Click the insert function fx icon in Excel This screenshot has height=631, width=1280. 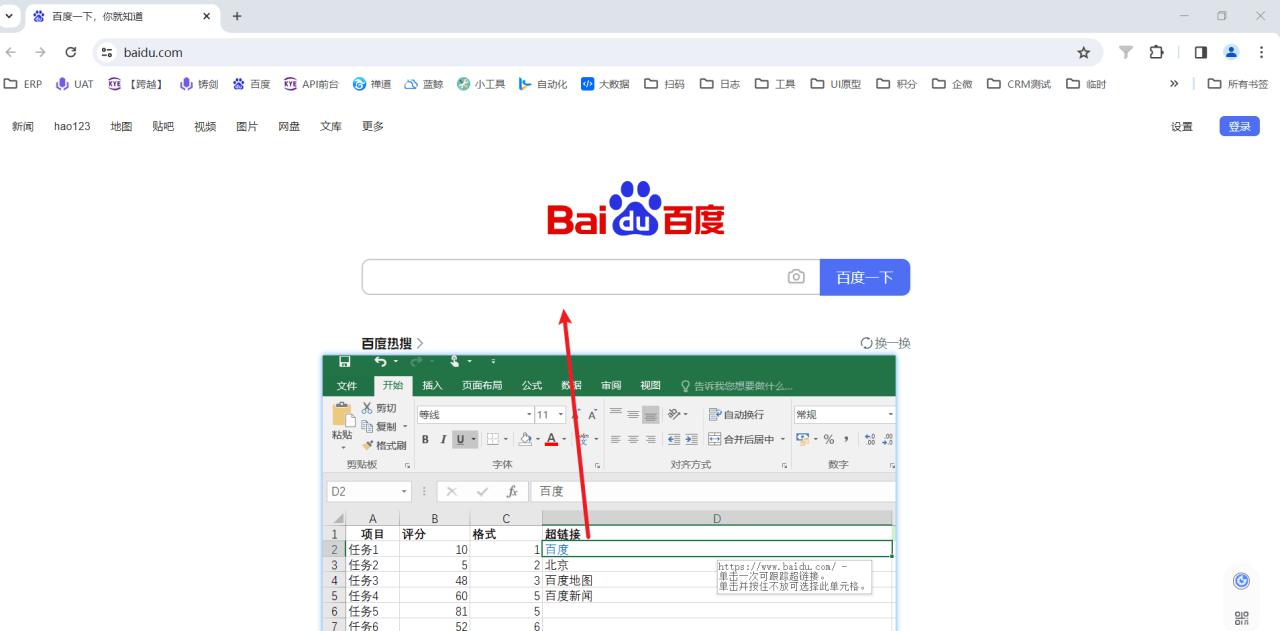tap(512, 492)
